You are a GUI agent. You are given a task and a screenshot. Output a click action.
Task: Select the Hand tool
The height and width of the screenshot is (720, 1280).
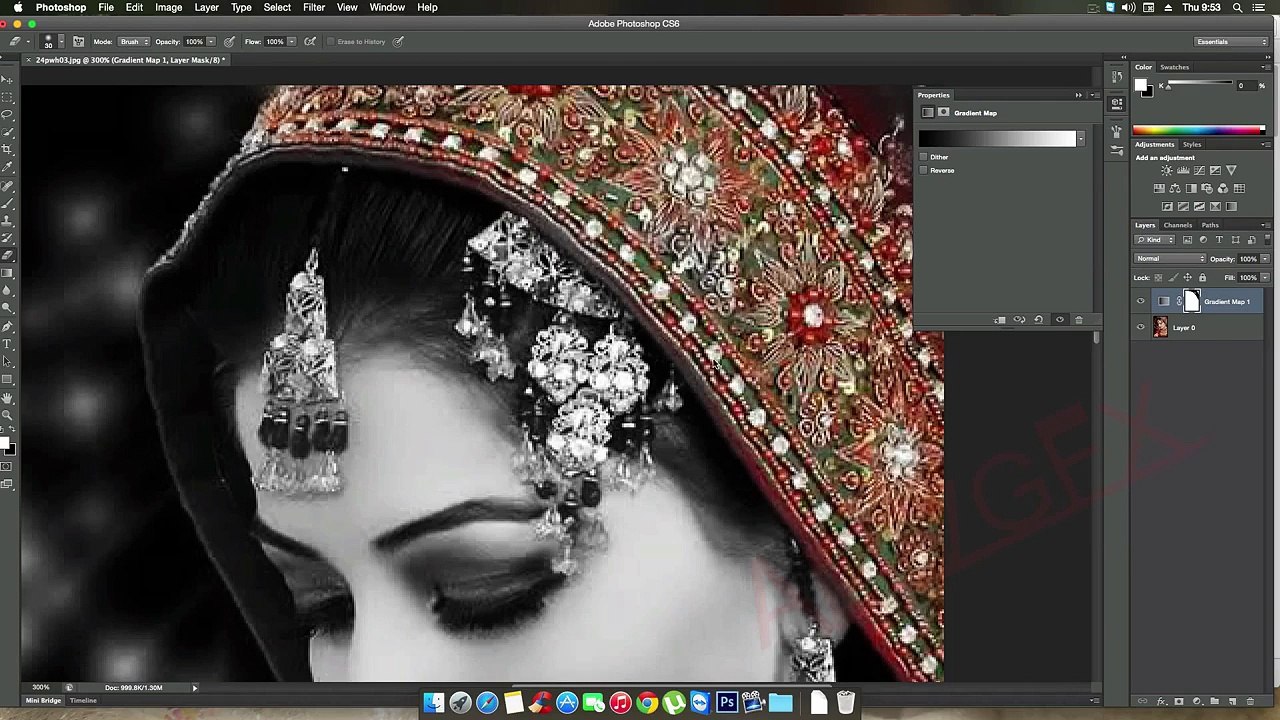(x=9, y=397)
